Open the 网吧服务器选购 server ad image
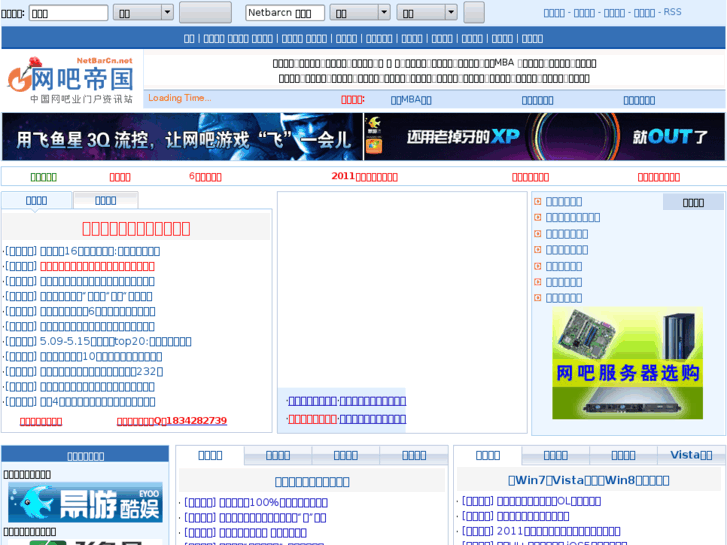727x545 pixels. click(x=627, y=363)
